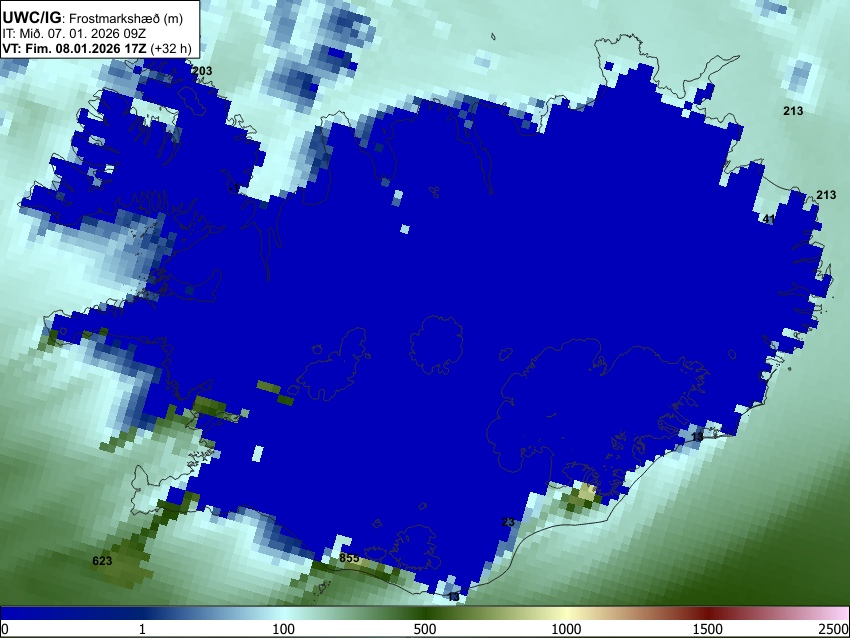850x638 pixels.
Task: Click the 623 value label offshore
Action: point(102,561)
